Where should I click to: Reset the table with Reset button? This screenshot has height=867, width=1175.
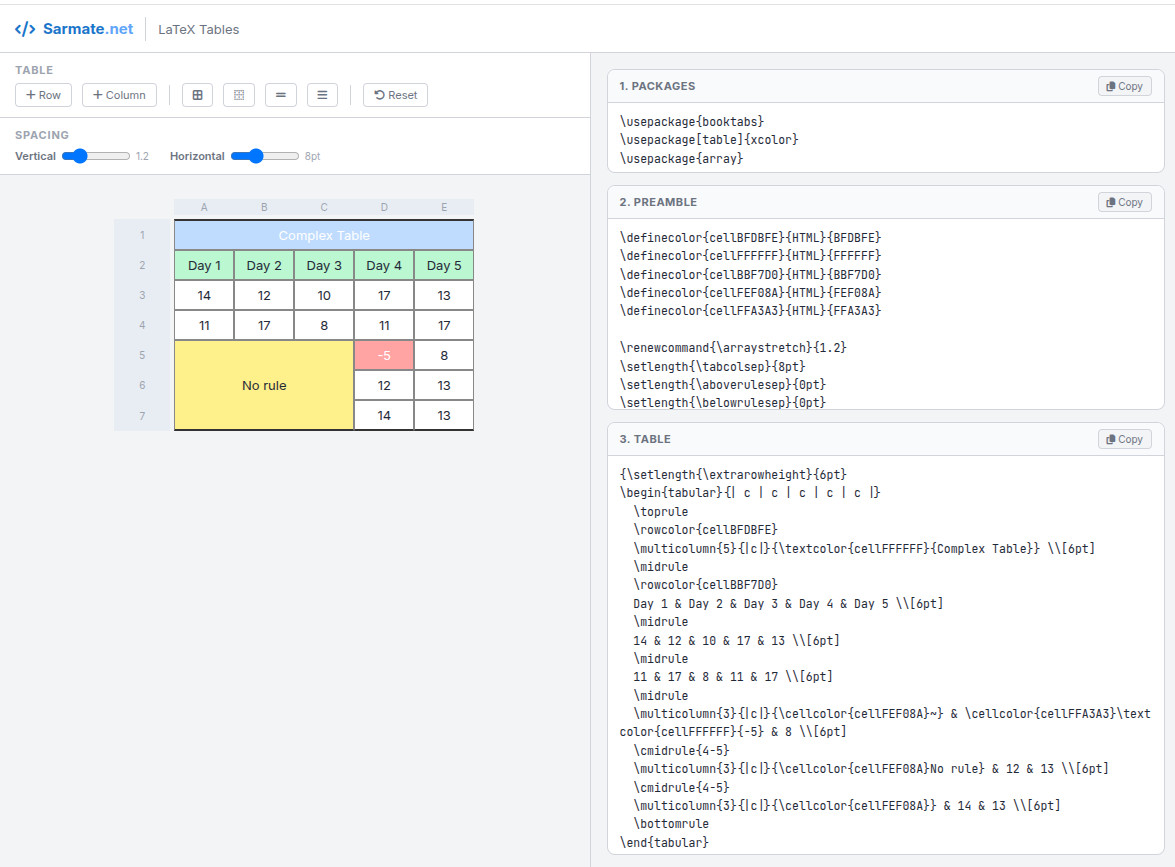tap(396, 95)
